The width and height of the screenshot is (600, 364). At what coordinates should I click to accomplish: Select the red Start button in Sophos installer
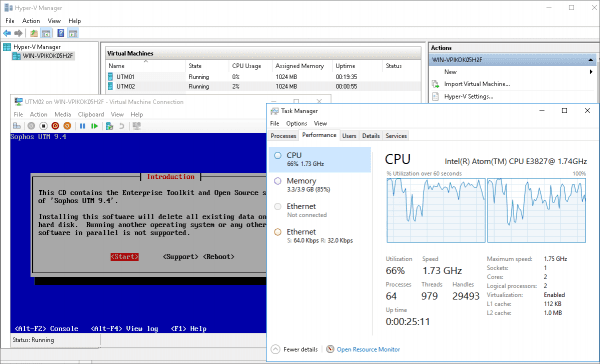(x=125, y=256)
